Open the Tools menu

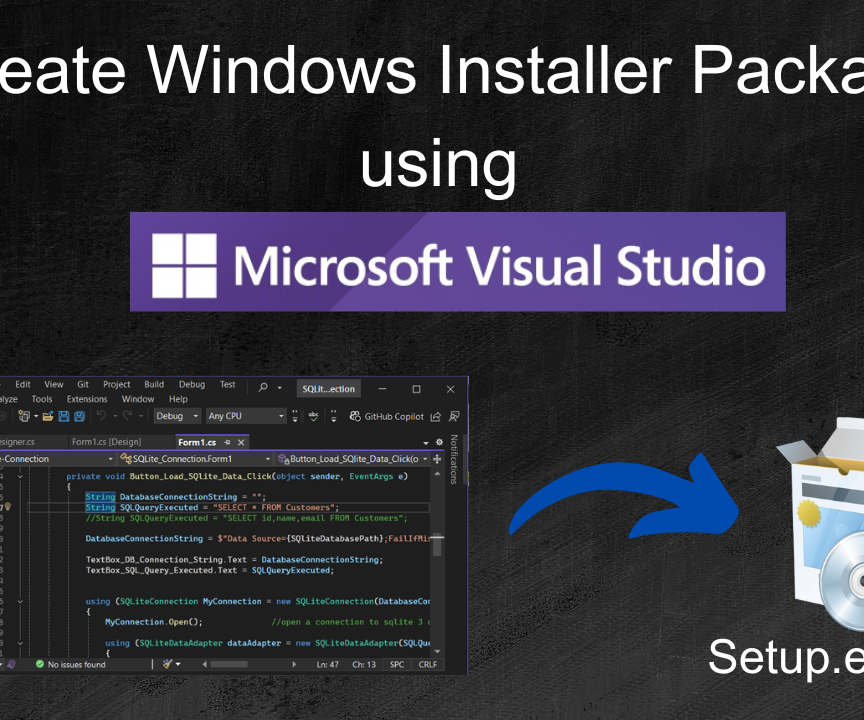[42, 399]
